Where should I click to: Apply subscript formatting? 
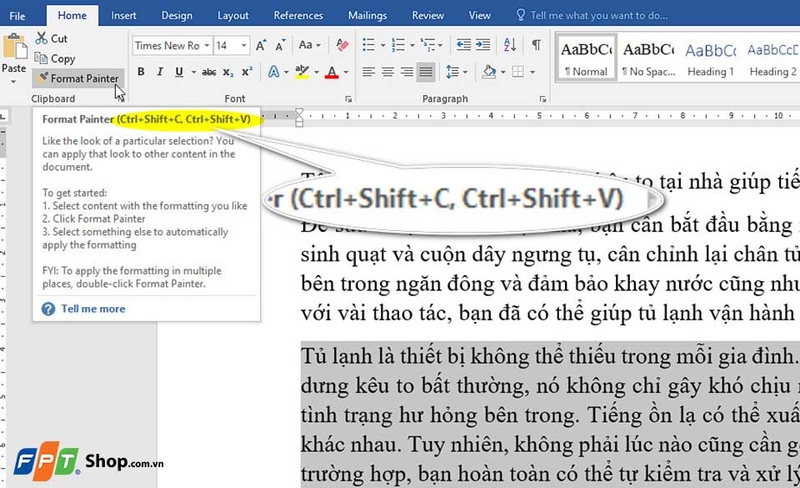pyautogui.click(x=228, y=72)
